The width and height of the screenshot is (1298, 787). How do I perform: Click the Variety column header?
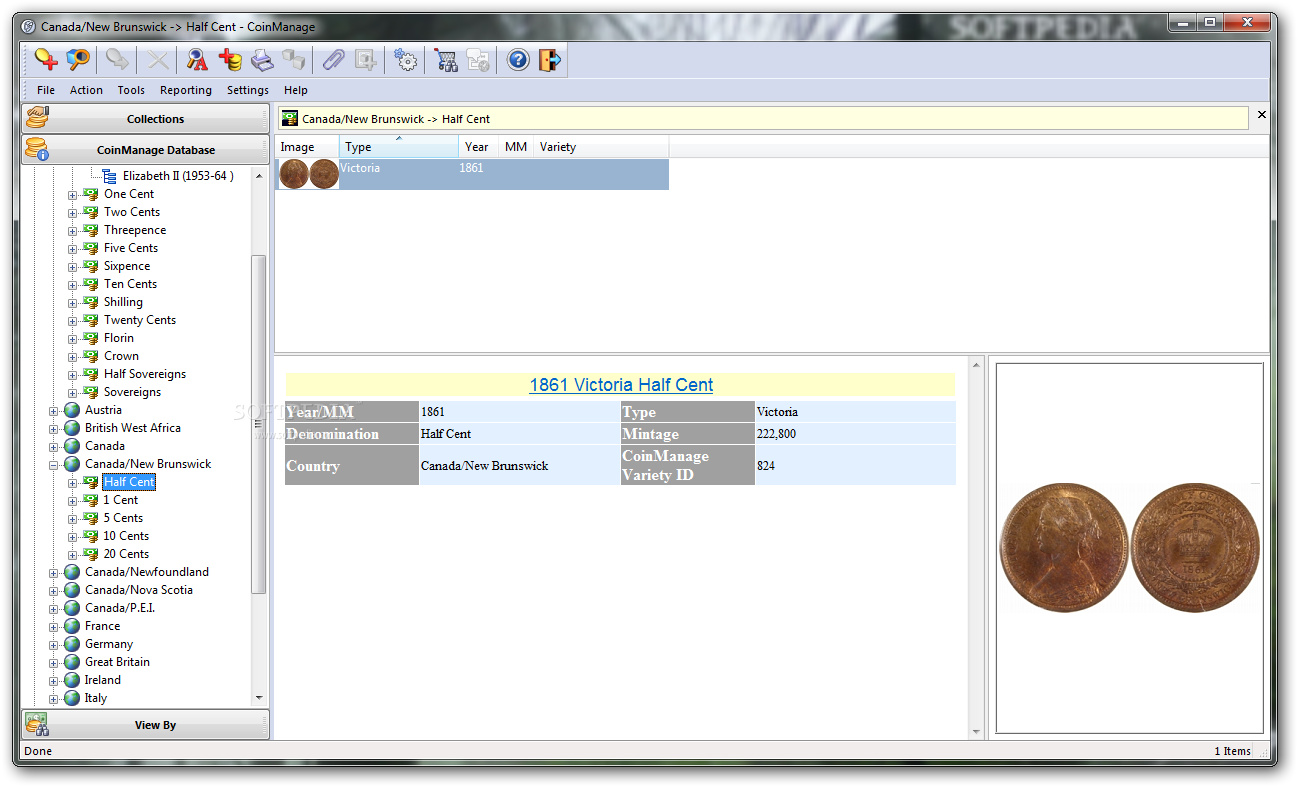pyautogui.click(x=601, y=147)
